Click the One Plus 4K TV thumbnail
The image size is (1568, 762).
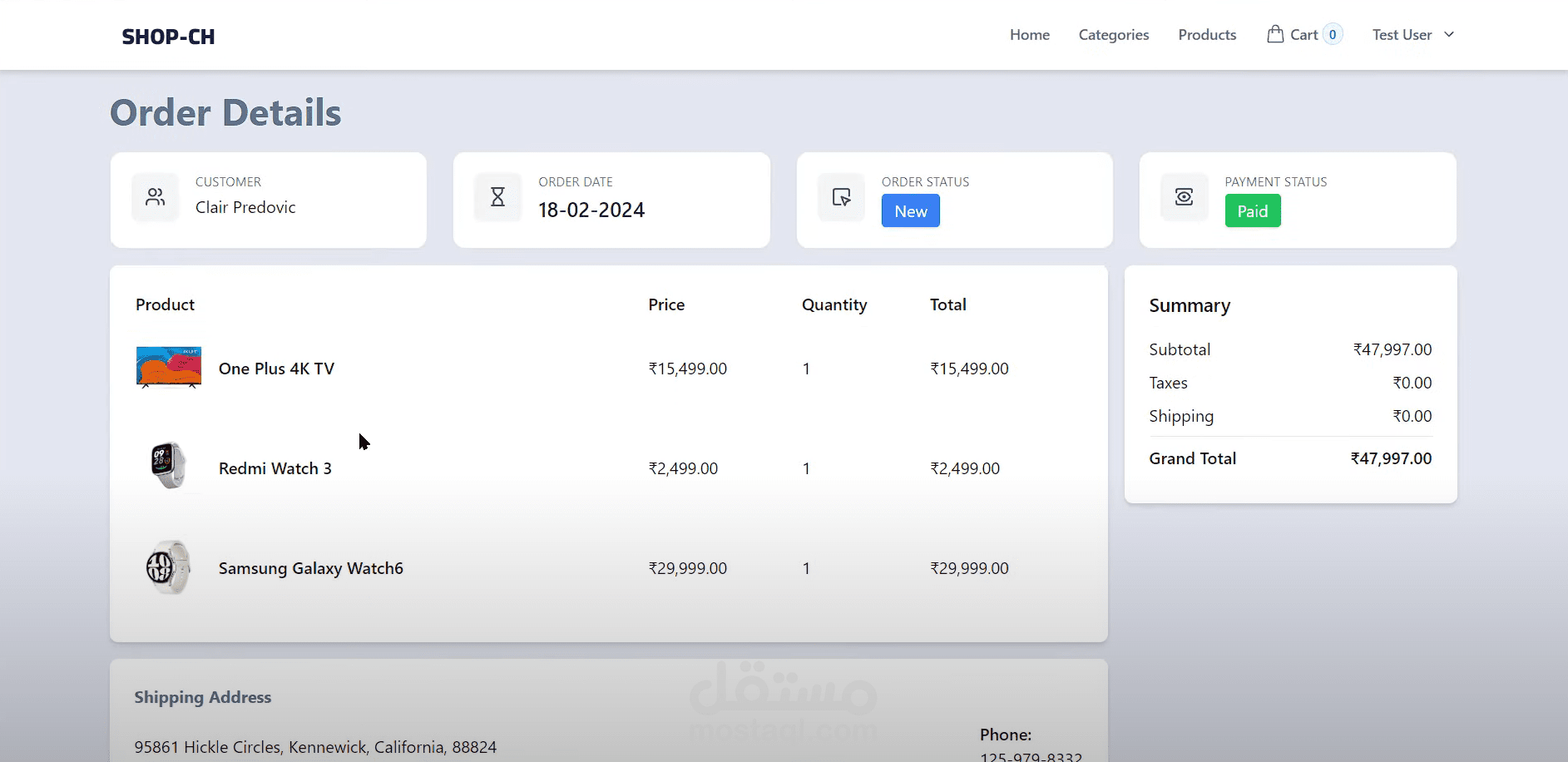(169, 368)
